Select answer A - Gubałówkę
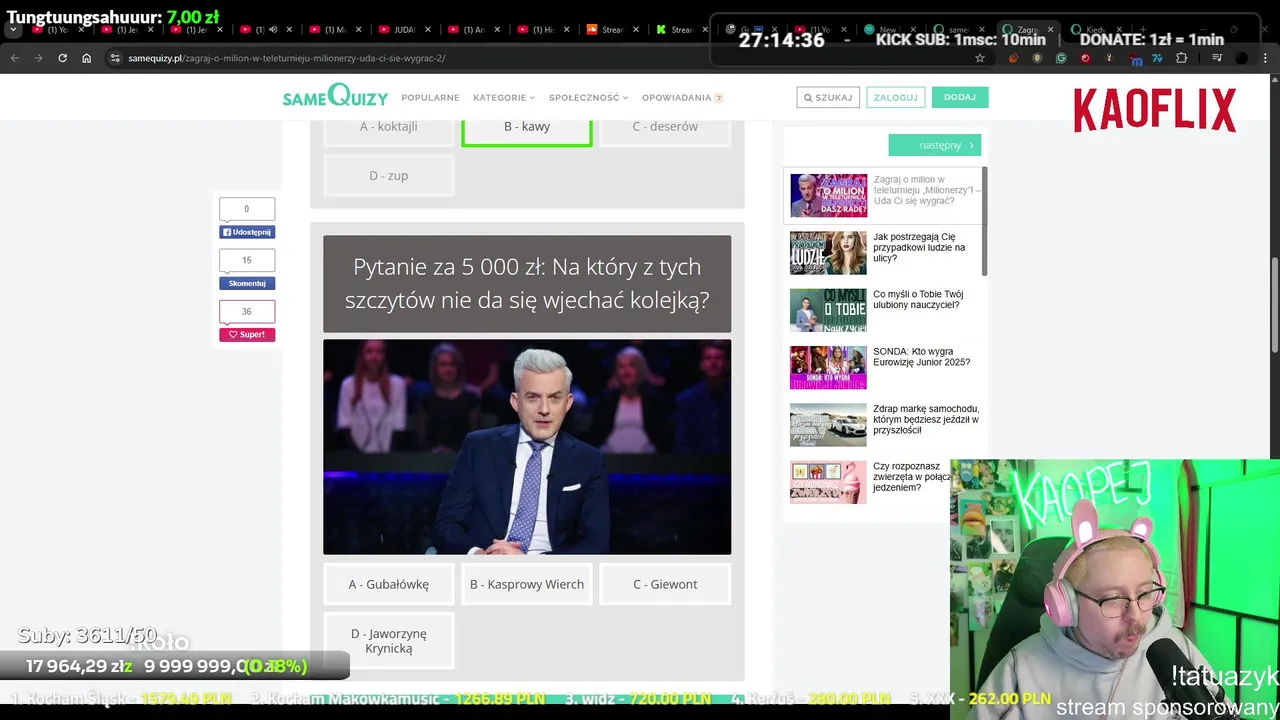1280x720 pixels. [x=388, y=584]
